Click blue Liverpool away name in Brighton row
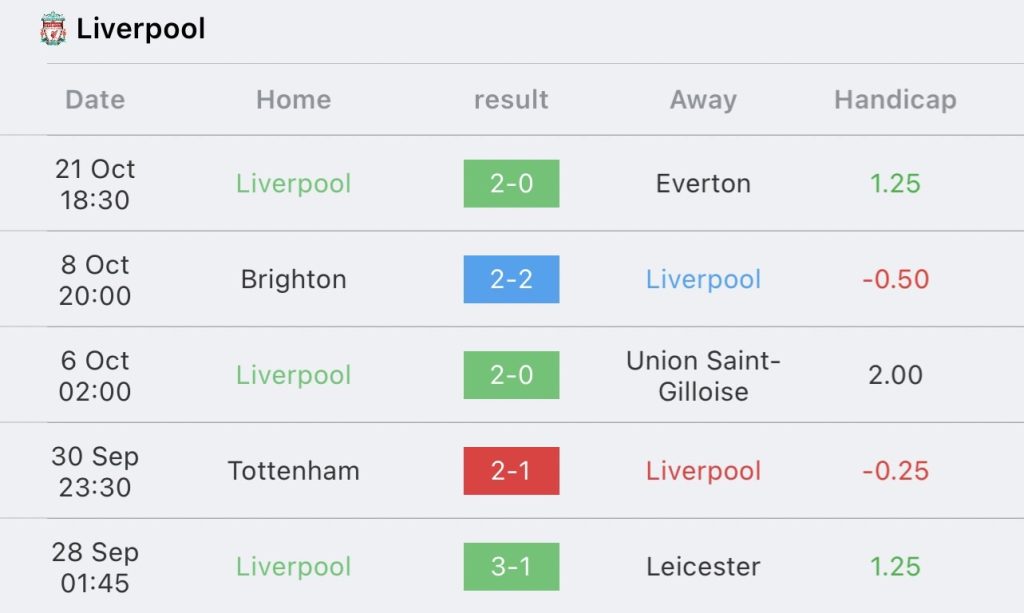This screenshot has width=1024, height=613. tap(703, 279)
